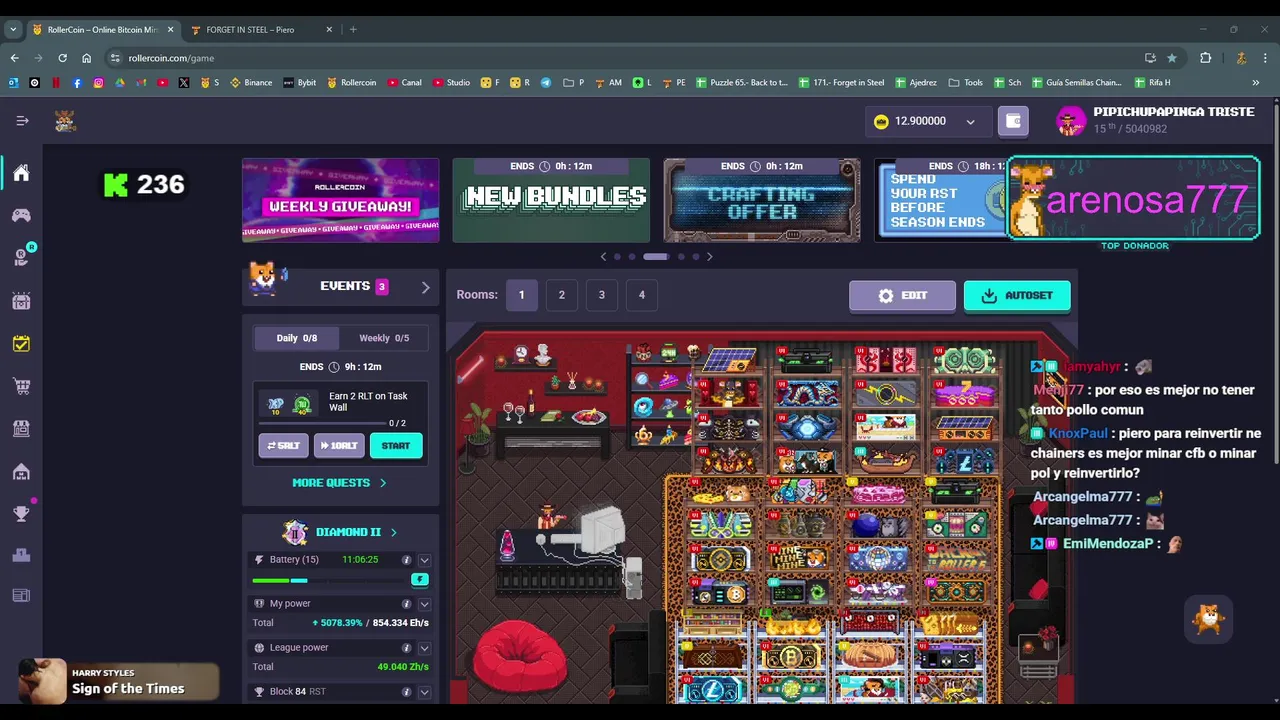Select Room 2
The image size is (1280, 720).
tap(561, 295)
